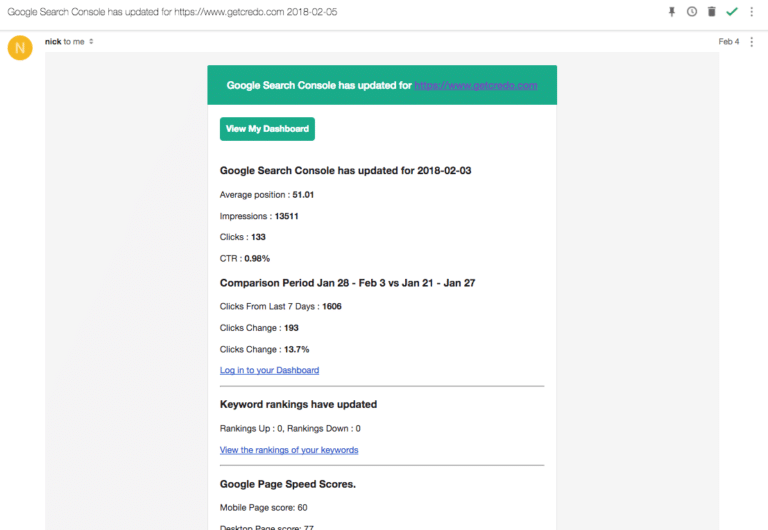Open the message options menu beside Feb 4
This screenshot has width=768, height=530.
(x=752, y=41)
